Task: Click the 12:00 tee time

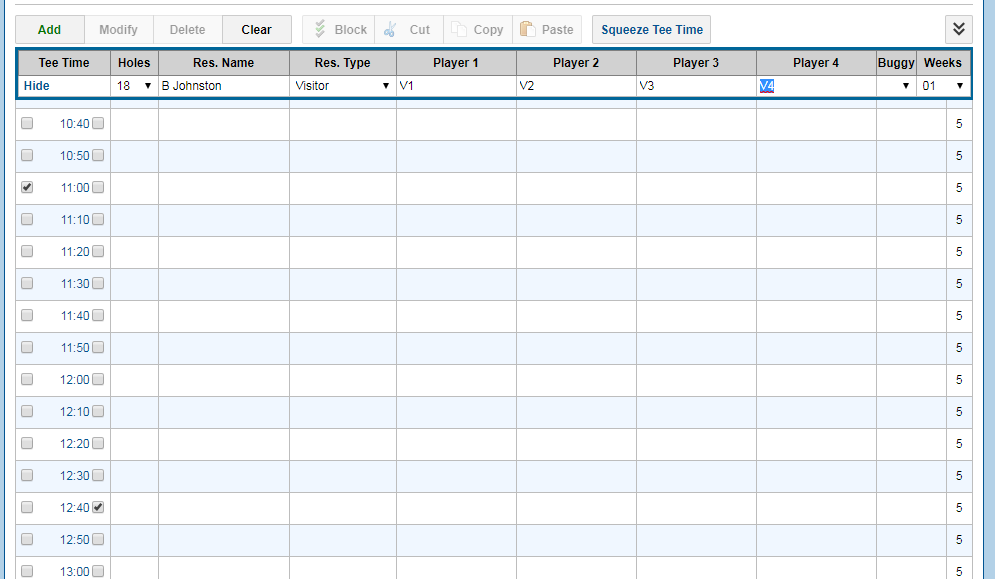Action: tap(75, 380)
